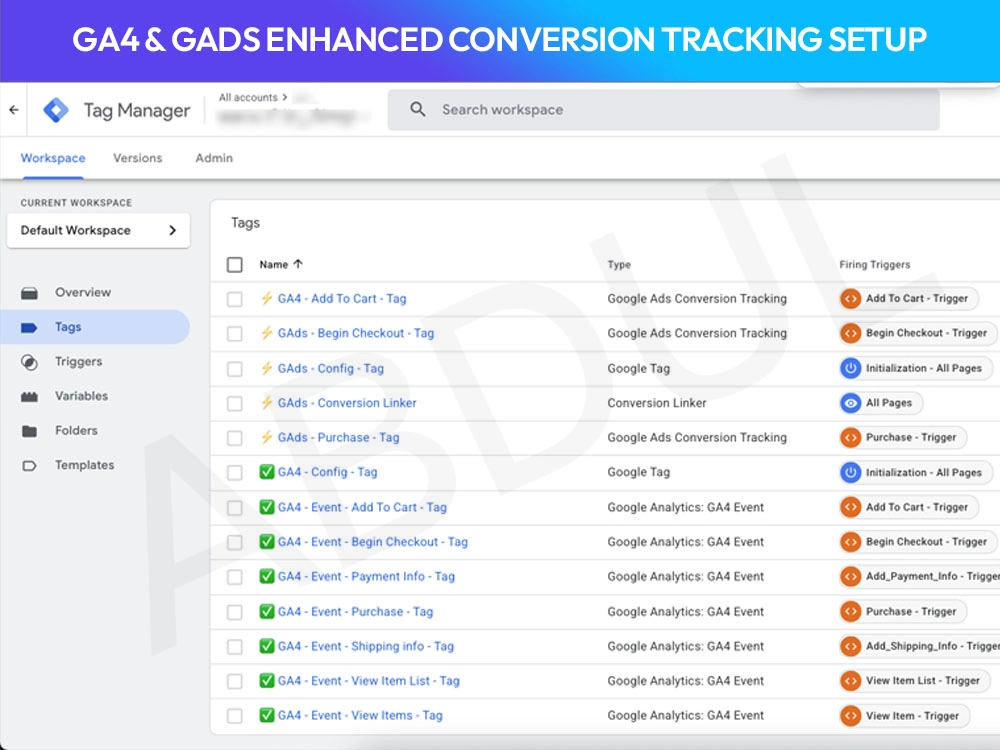
Task: Click green check beside GA4 - Event - Purchase
Action: (267, 611)
